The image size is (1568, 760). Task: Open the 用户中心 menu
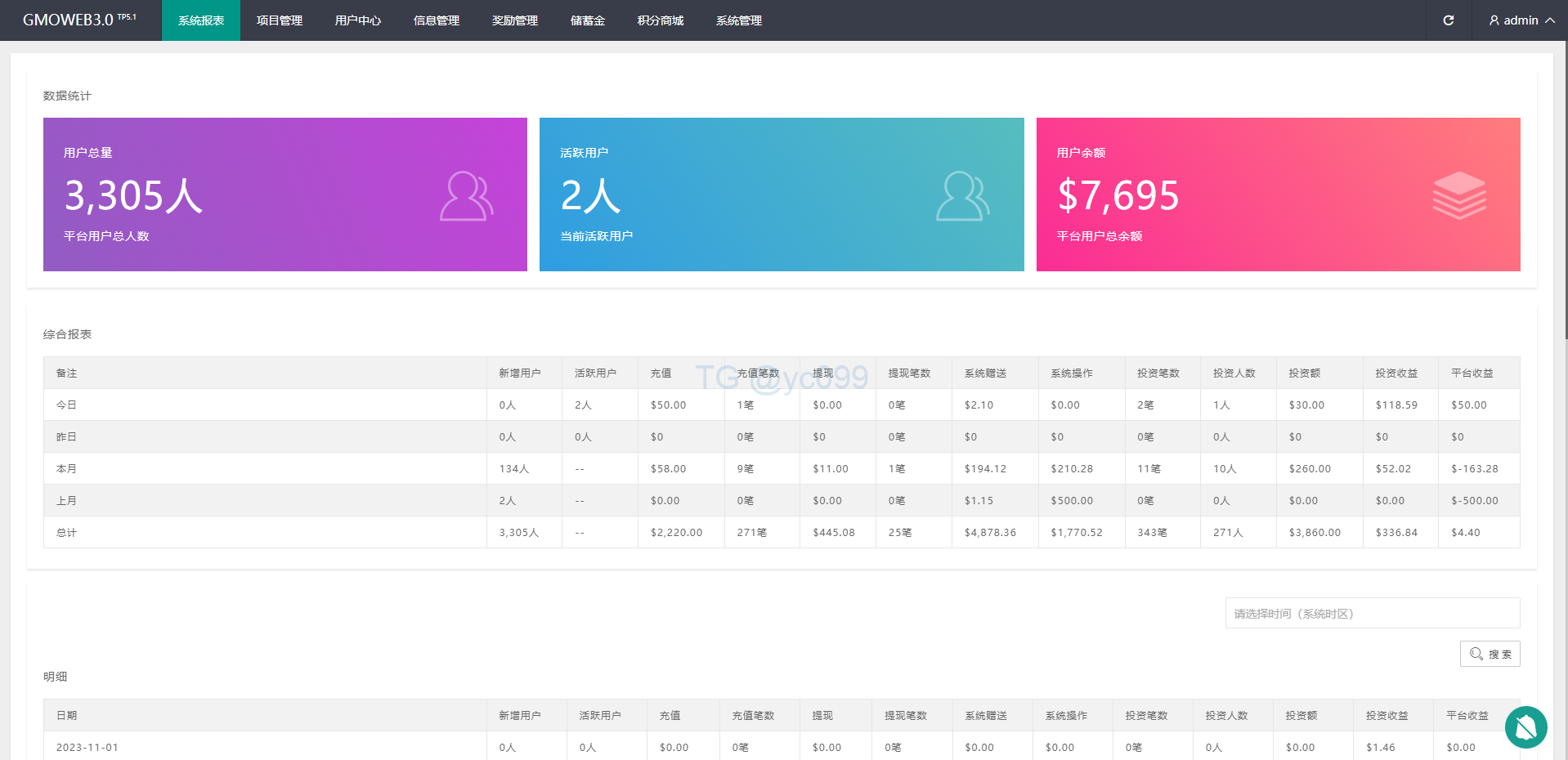[x=358, y=20]
